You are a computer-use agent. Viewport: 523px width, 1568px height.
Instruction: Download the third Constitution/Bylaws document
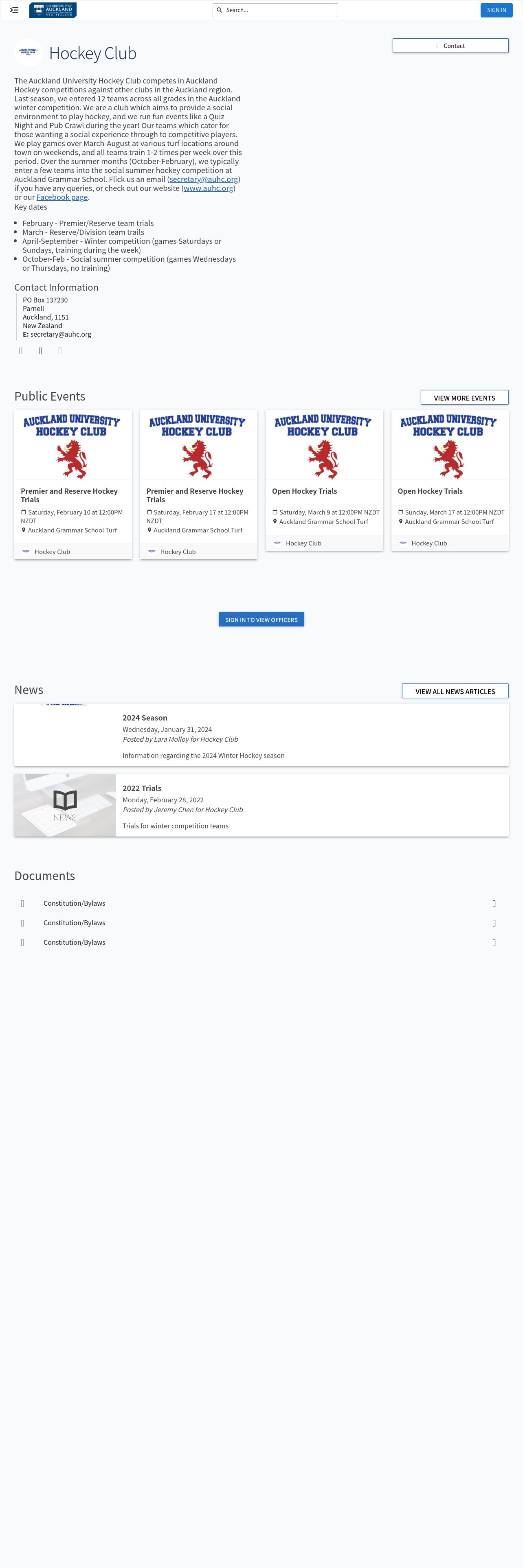coord(494,943)
